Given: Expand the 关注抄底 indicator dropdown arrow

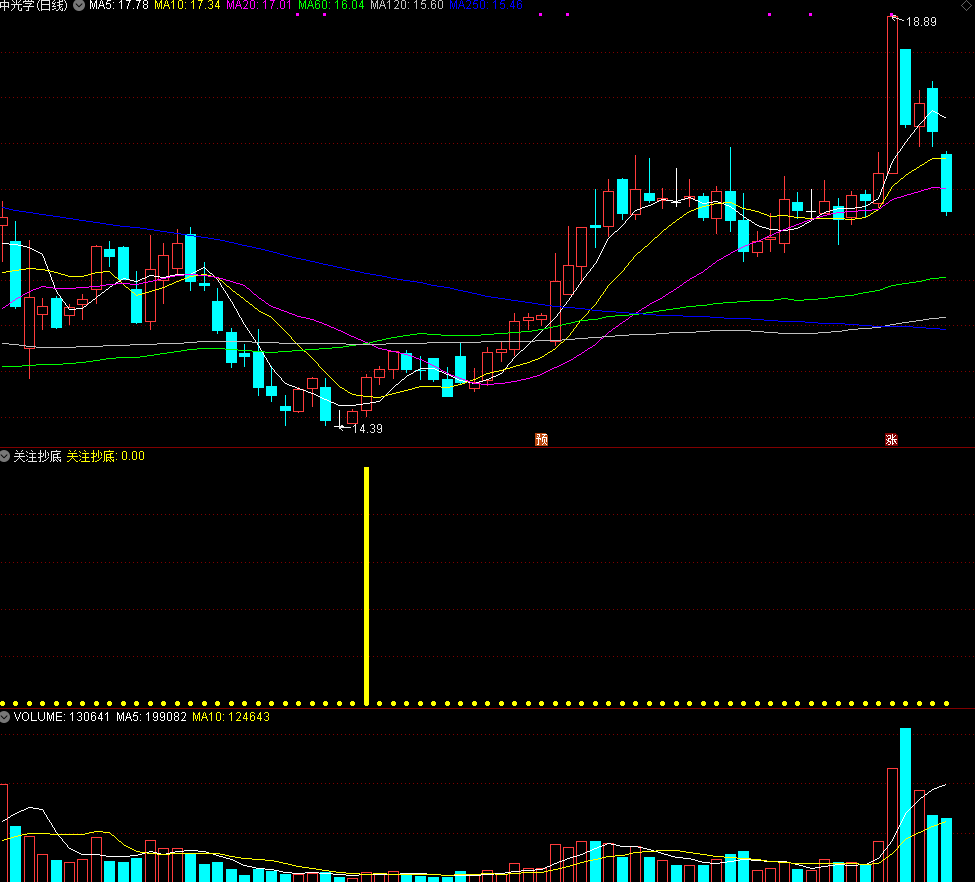Looking at the screenshot, I should (5, 456).
